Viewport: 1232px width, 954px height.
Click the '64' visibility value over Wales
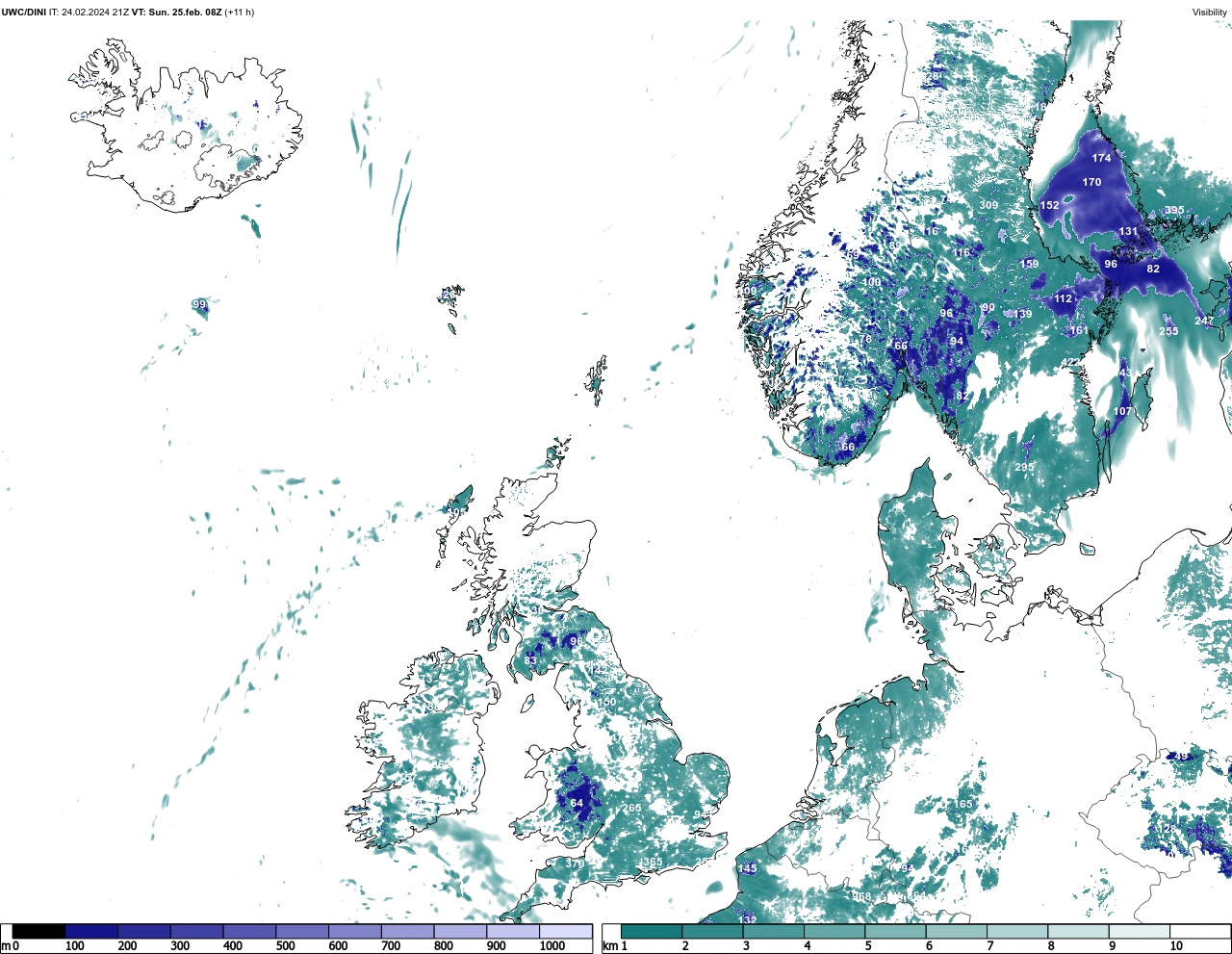pos(577,803)
